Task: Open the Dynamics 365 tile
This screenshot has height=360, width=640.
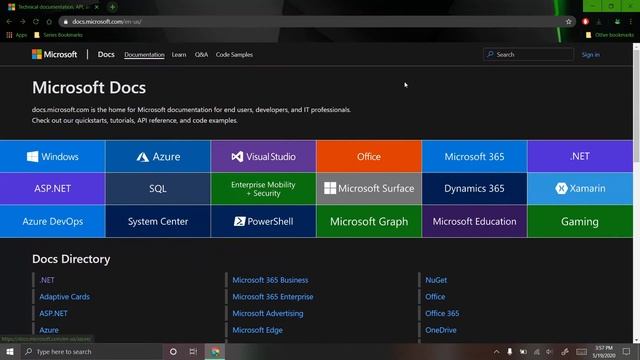Action: pos(474,189)
